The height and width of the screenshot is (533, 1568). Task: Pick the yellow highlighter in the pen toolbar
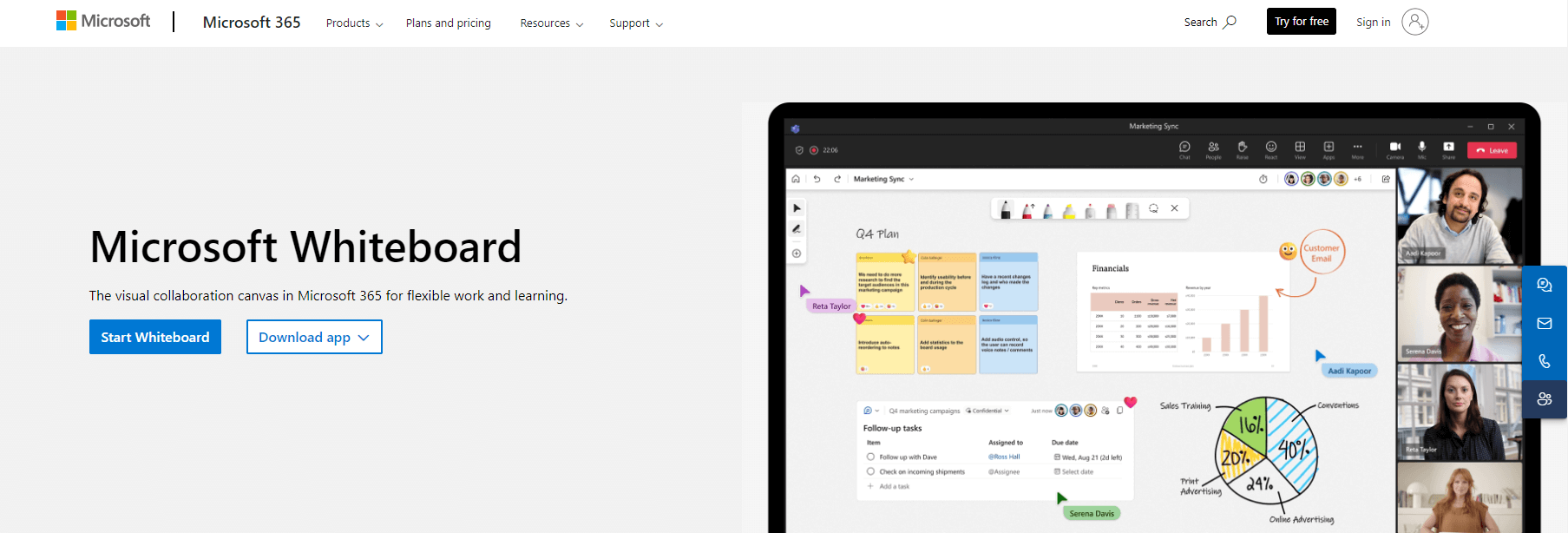1069,211
